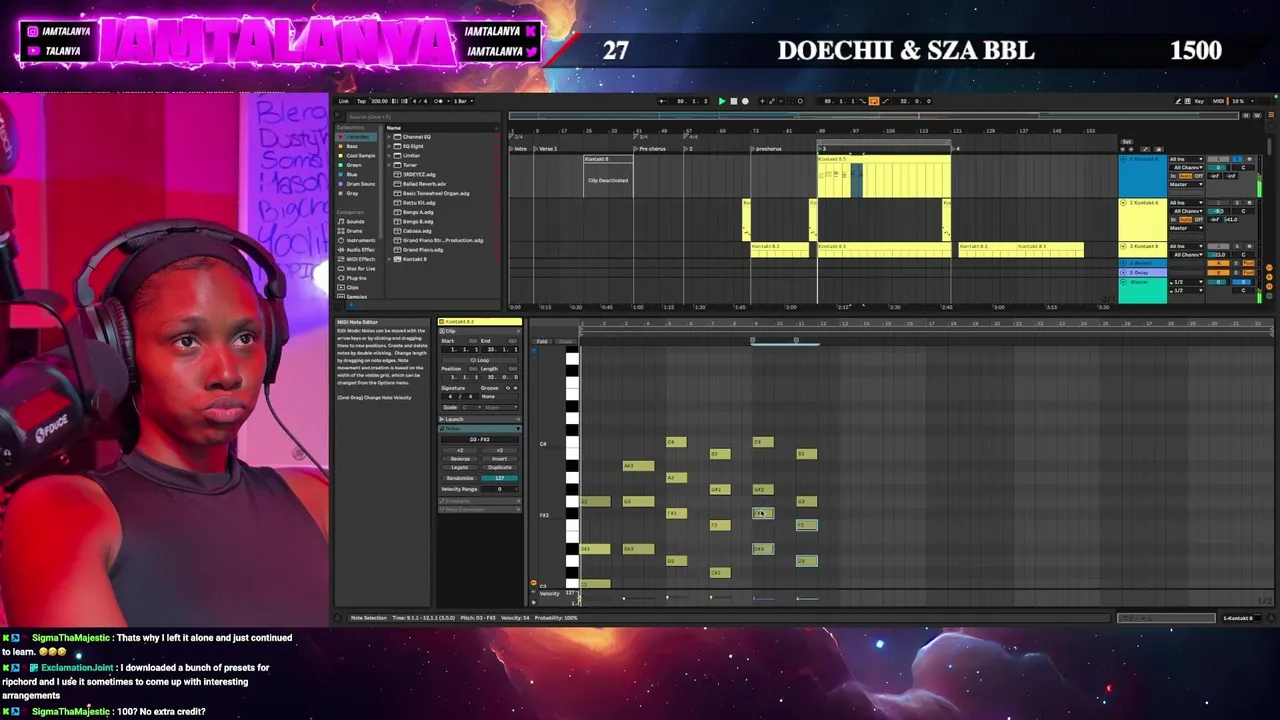
Task: Set track 1 monitor to In
Action: pos(1173,176)
